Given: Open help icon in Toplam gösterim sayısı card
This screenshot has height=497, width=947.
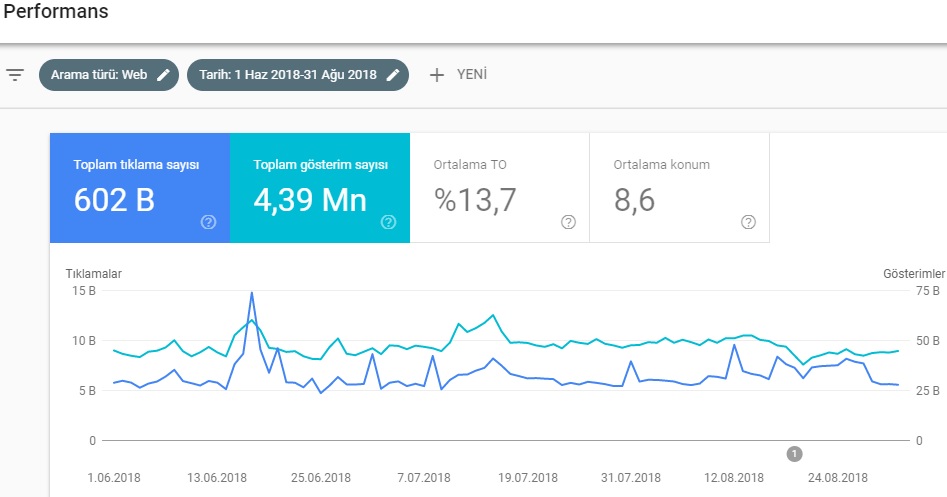Looking at the screenshot, I should click(388, 222).
